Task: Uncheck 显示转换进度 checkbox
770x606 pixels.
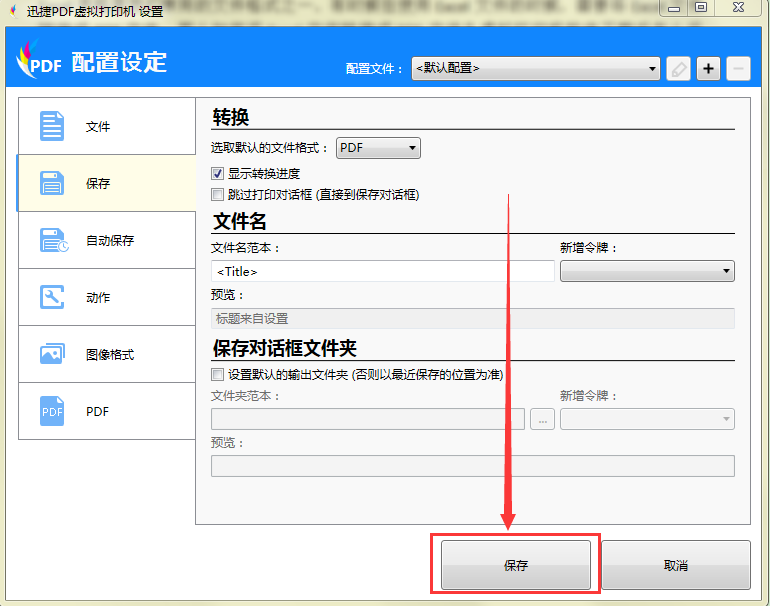Action: (218, 174)
